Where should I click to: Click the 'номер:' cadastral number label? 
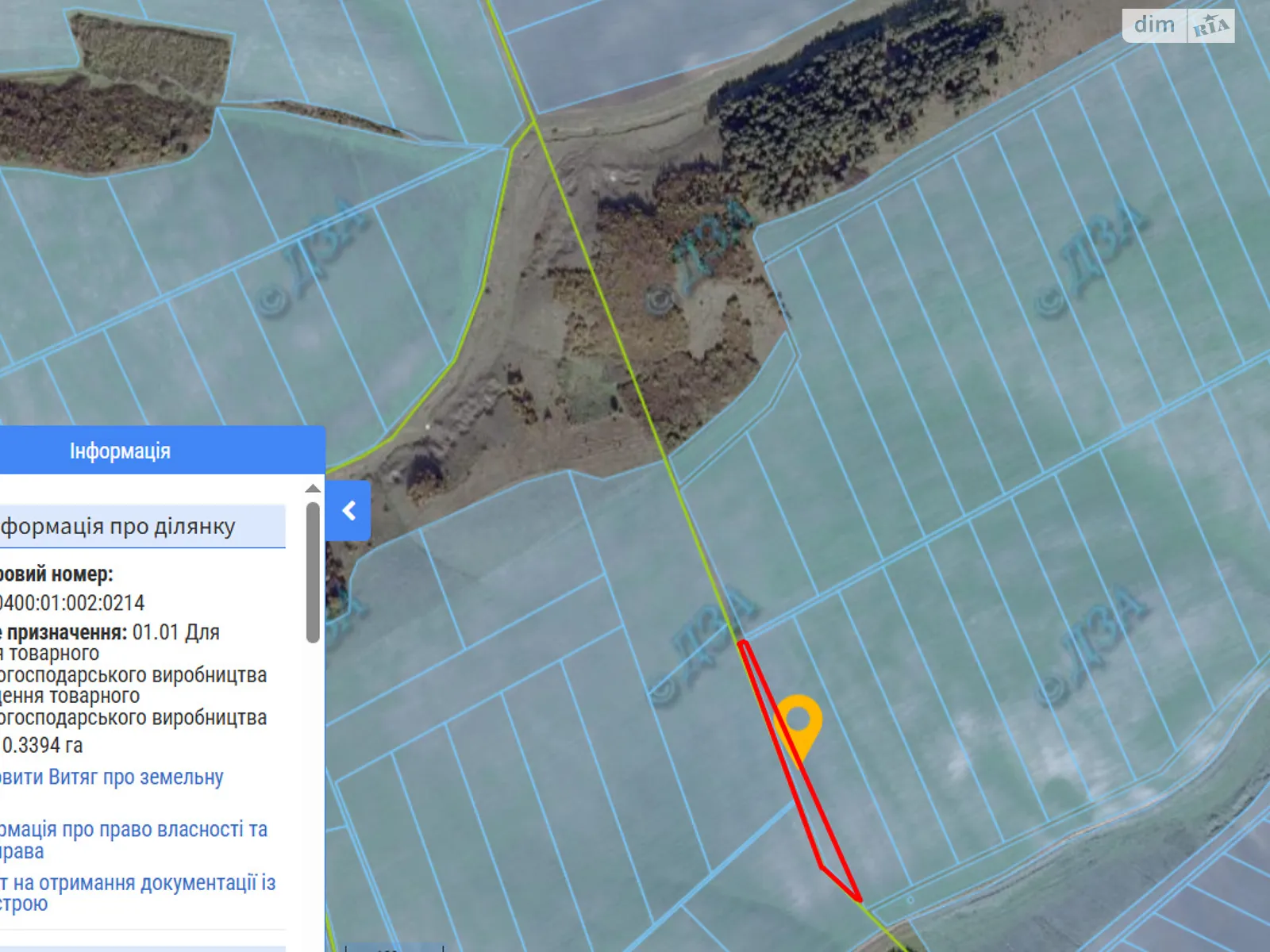(57, 574)
